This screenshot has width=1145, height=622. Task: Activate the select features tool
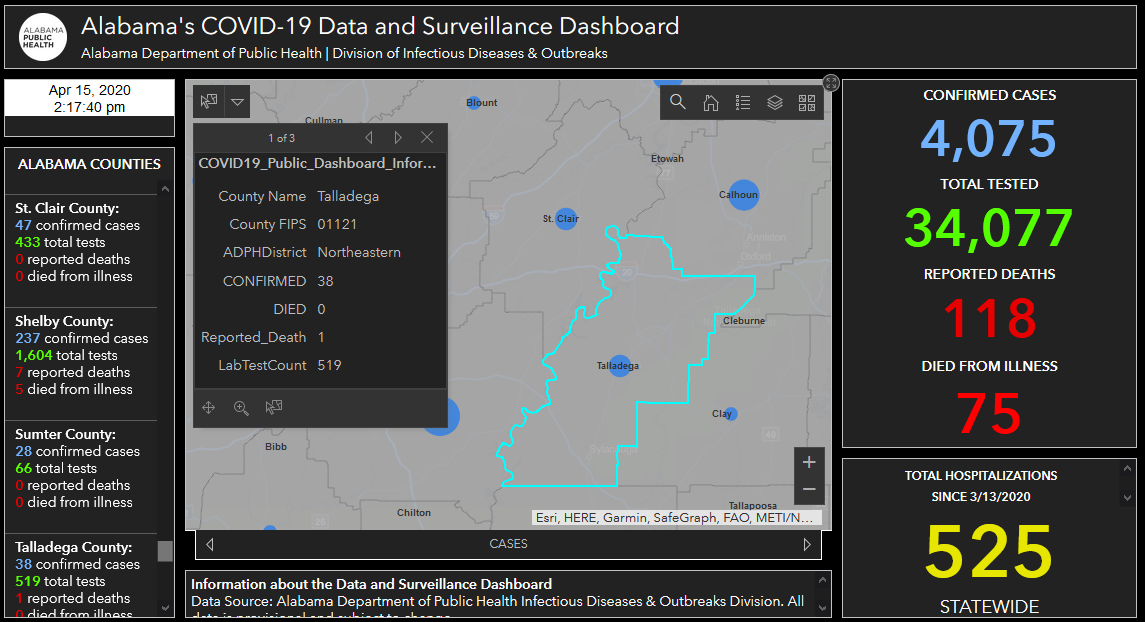(x=209, y=101)
